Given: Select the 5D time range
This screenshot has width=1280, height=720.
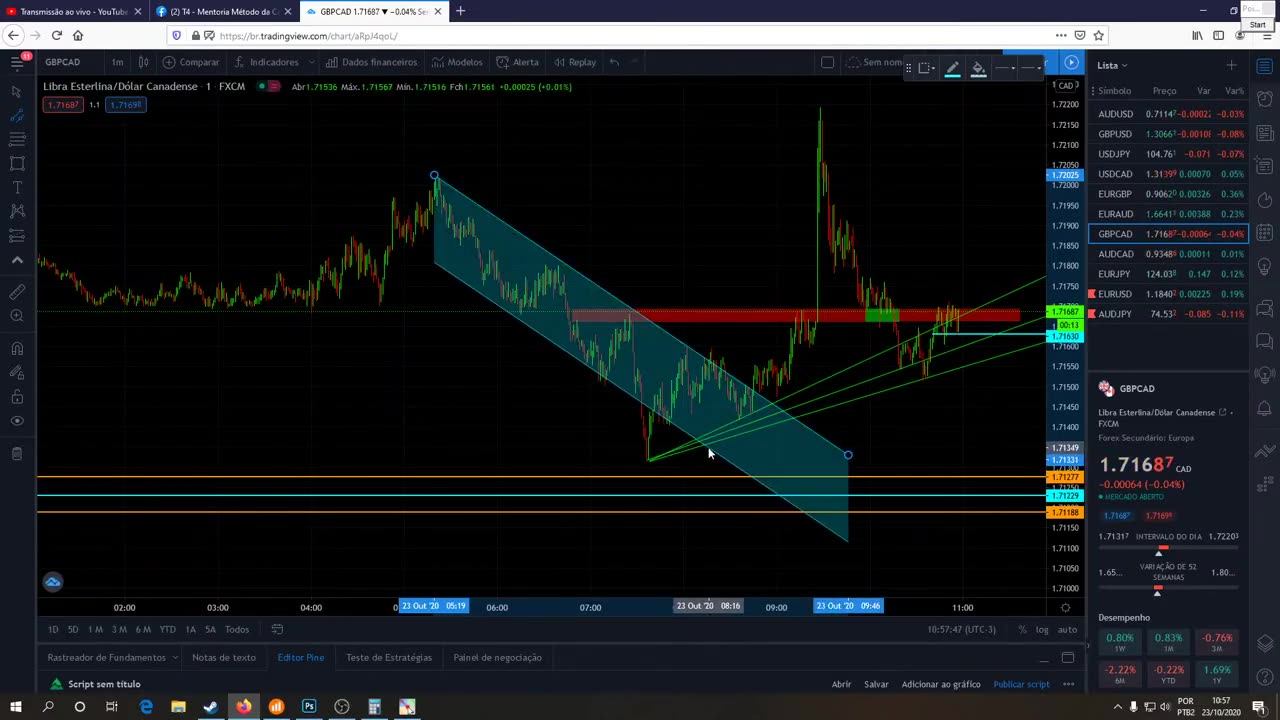Looking at the screenshot, I should point(72,629).
